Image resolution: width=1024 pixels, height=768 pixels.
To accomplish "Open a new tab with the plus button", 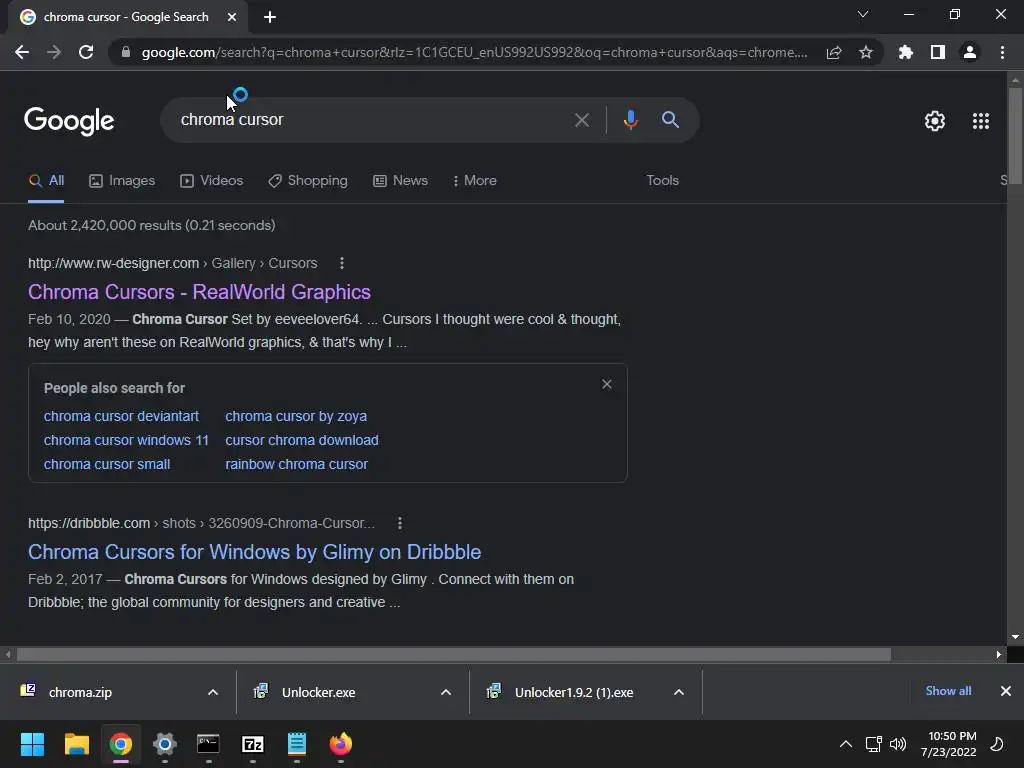I will (x=270, y=17).
